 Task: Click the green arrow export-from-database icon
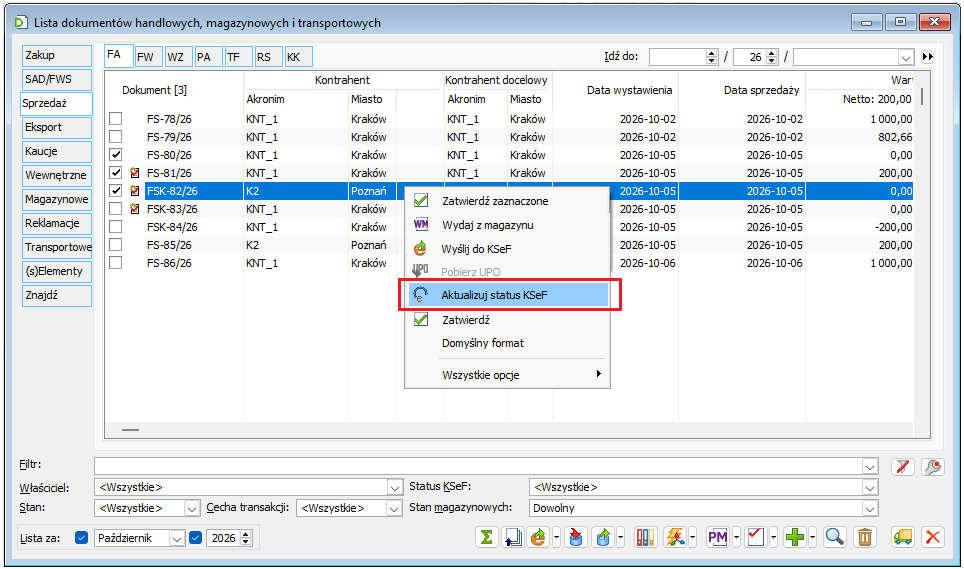tap(603, 538)
